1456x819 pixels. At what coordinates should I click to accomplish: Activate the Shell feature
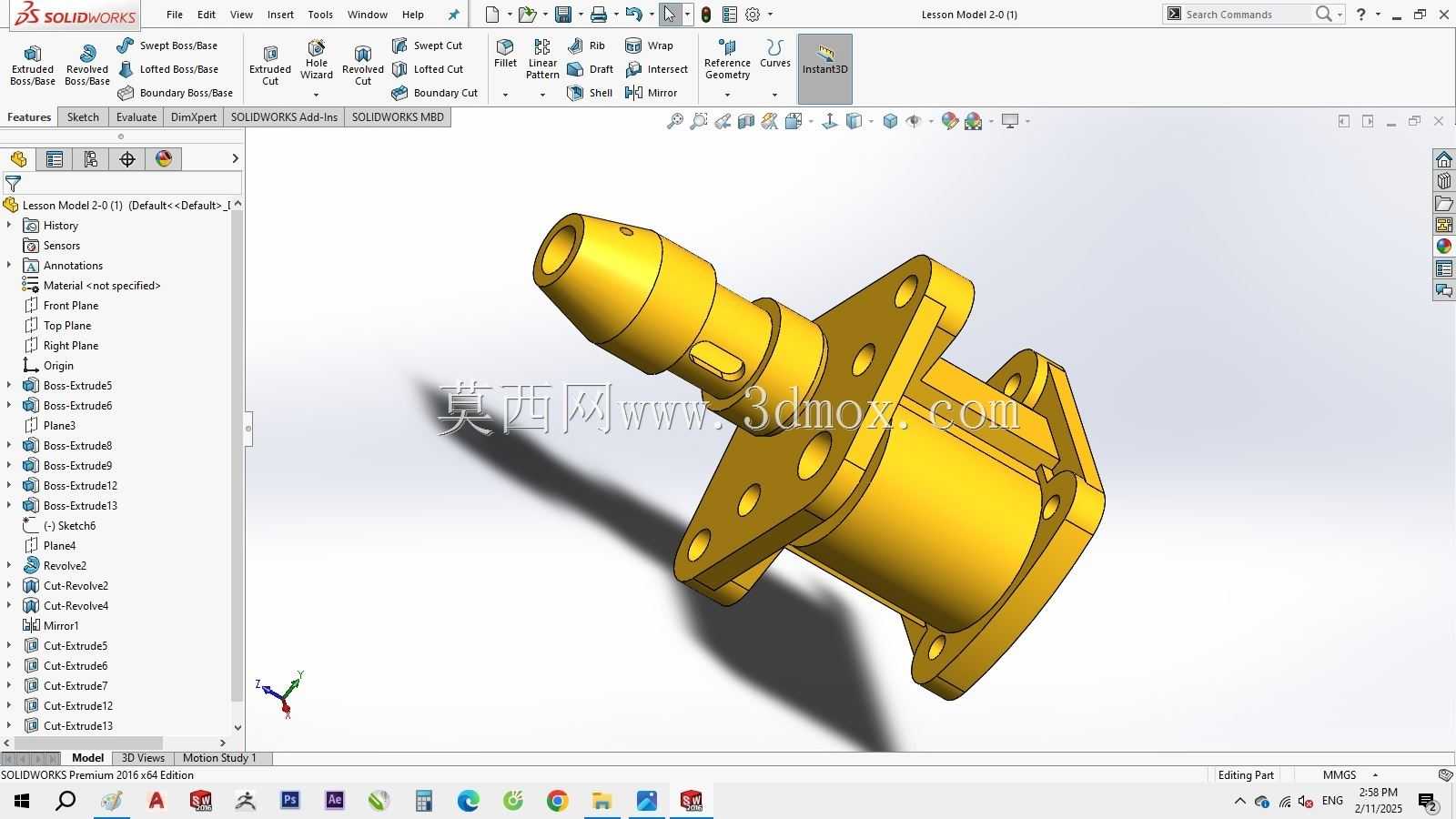(x=590, y=93)
